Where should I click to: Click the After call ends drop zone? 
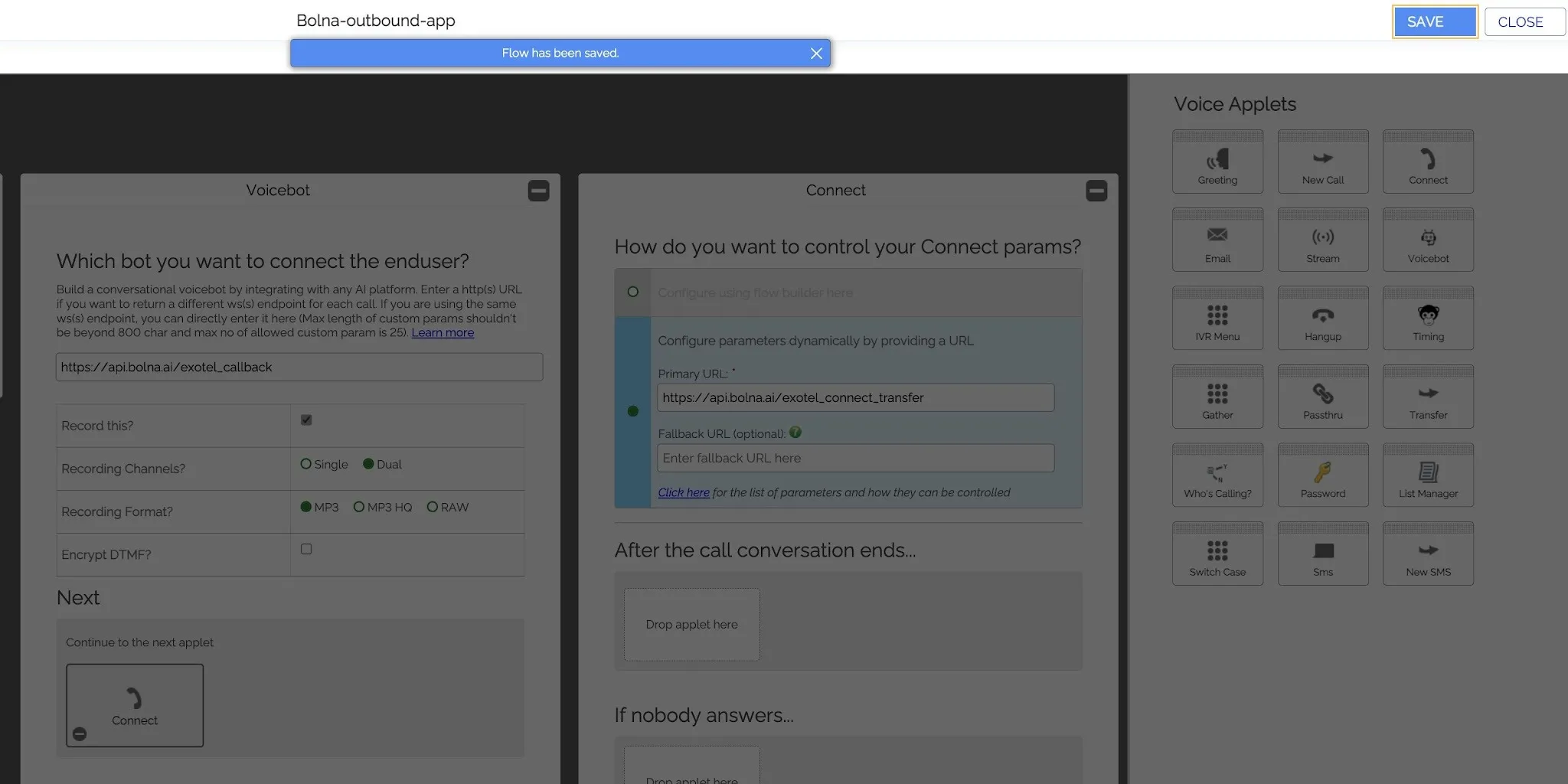point(692,624)
